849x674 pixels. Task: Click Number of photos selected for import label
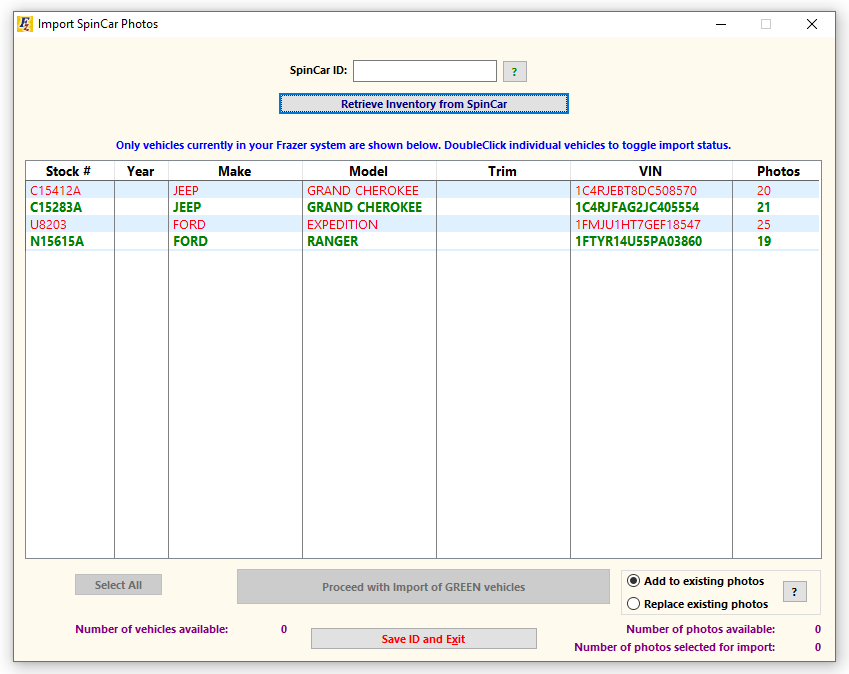pos(675,647)
